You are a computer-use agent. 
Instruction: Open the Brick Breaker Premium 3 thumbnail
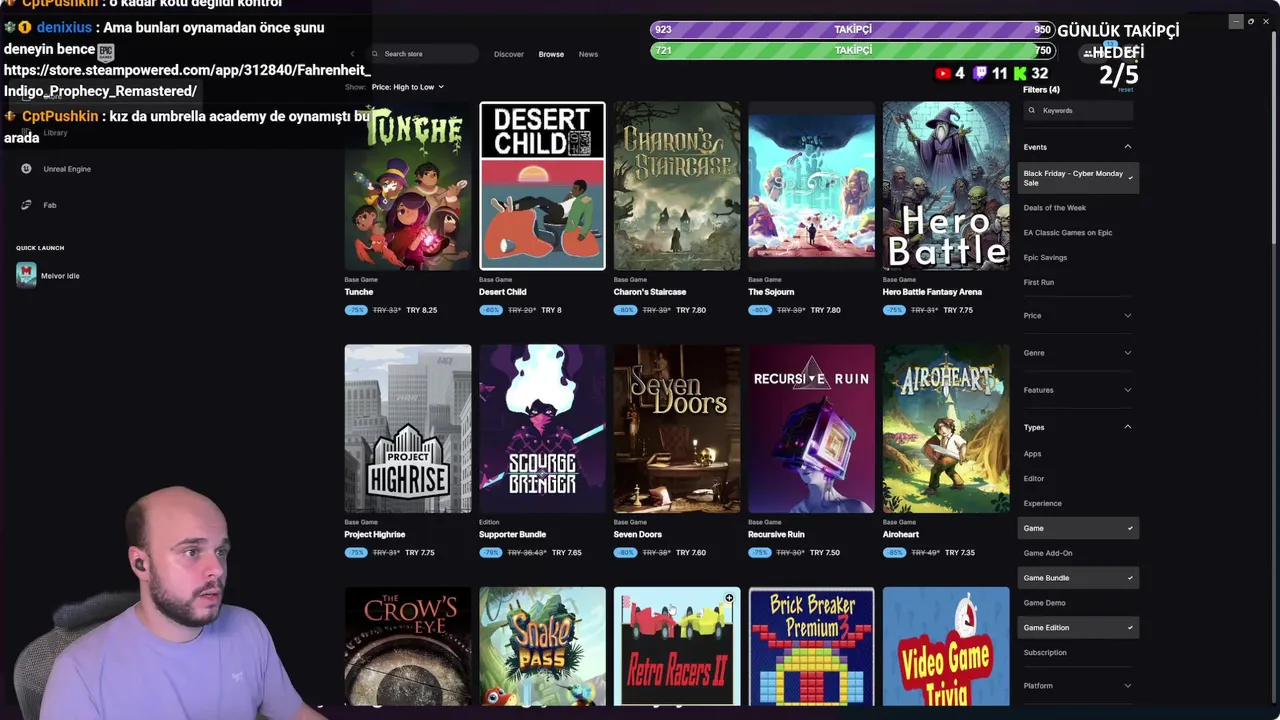pos(811,647)
